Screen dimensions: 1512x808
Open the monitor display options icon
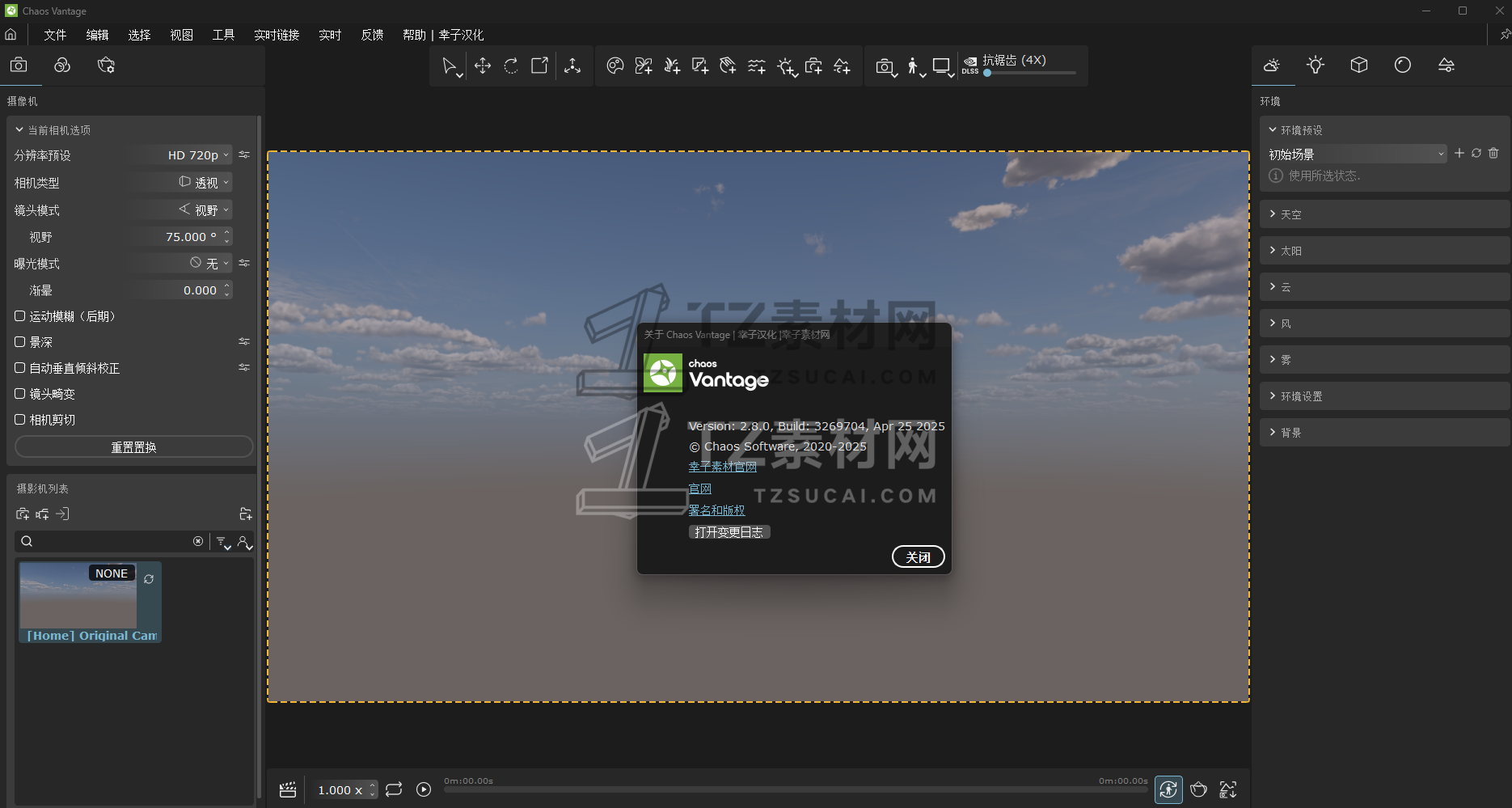click(942, 66)
